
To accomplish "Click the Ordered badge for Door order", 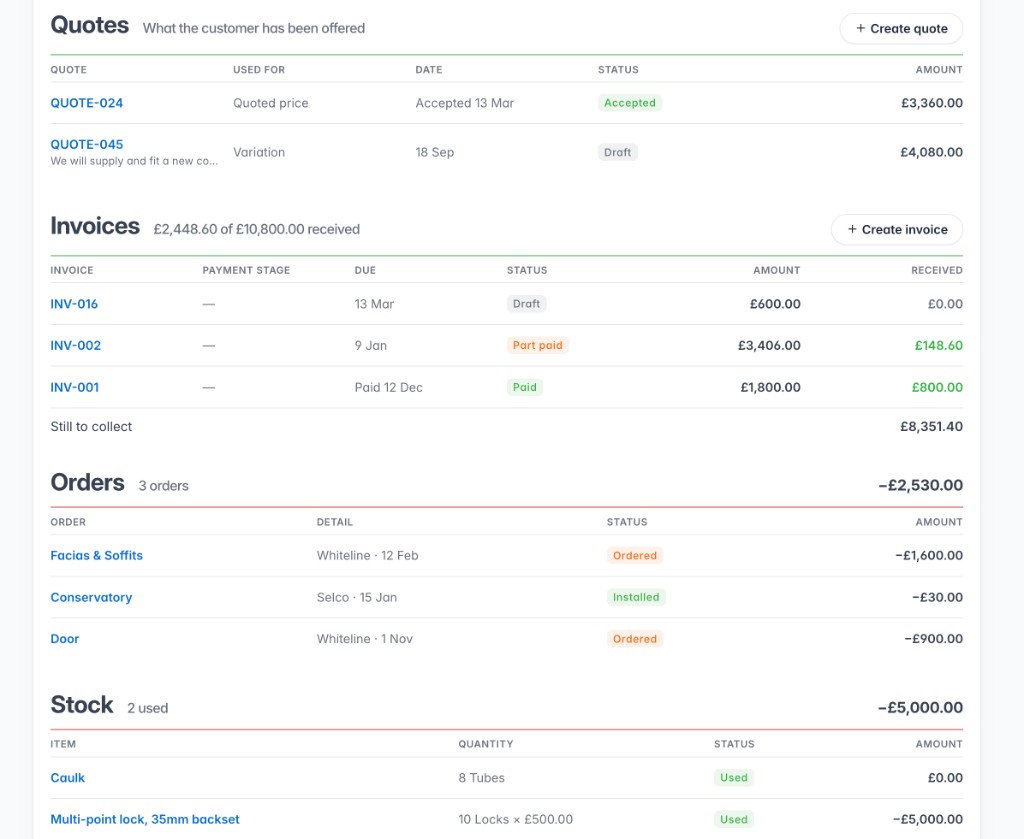I will [x=635, y=639].
